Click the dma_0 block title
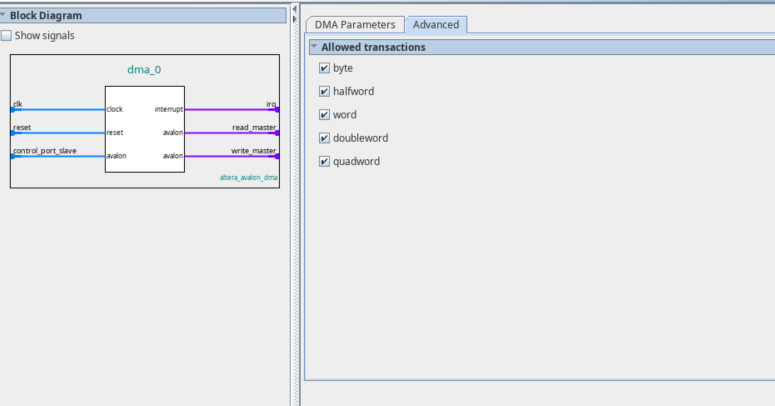775x406 pixels. [144, 70]
